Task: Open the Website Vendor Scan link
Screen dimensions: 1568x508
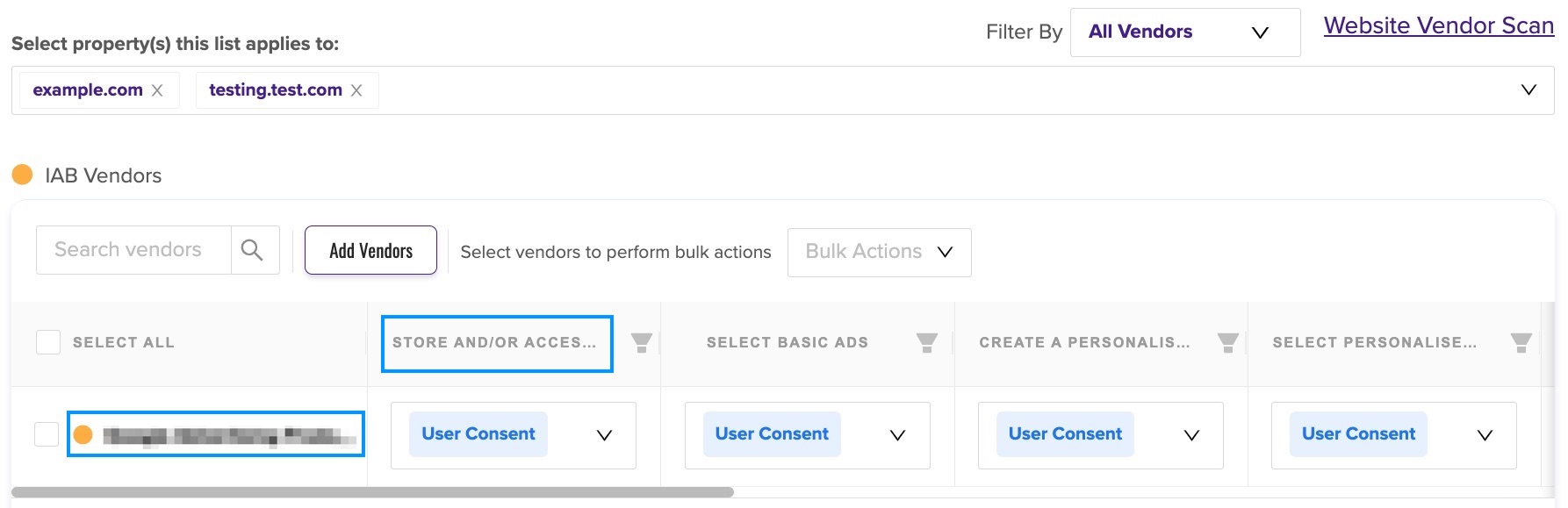Action: [x=1438, y=25]
